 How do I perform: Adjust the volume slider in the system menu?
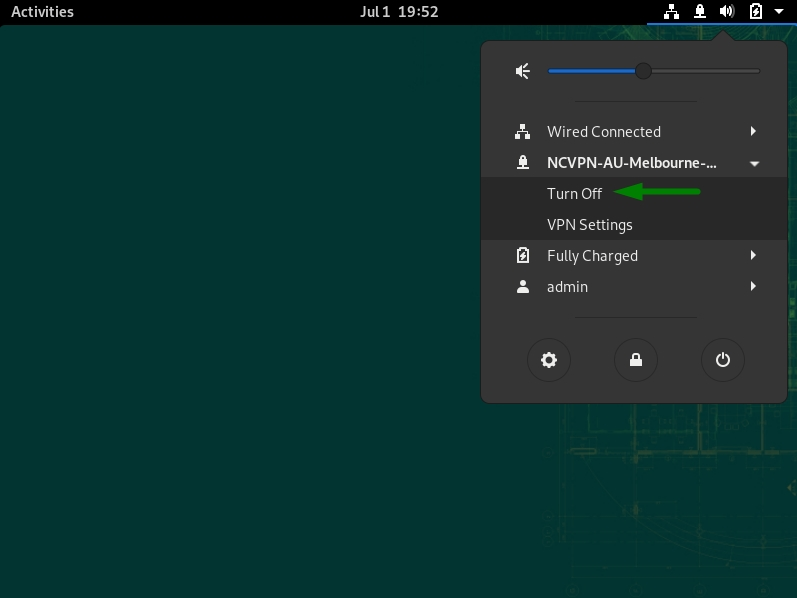tap(654, 71)
